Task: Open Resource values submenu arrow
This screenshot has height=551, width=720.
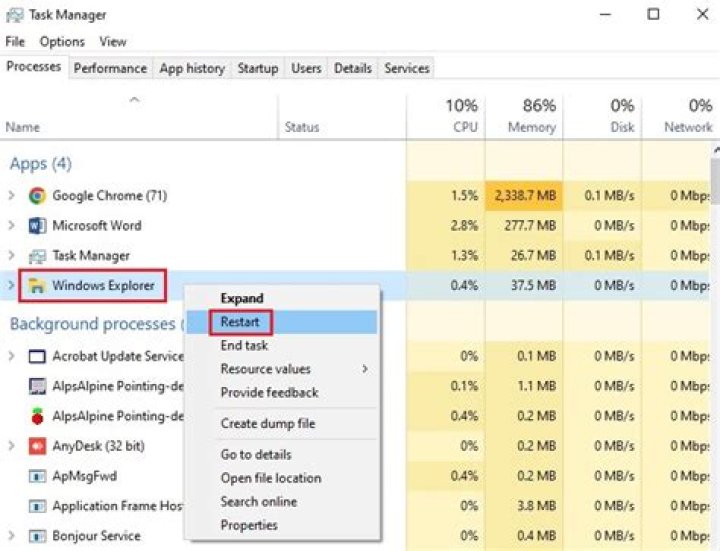Action: pos(365,369)
